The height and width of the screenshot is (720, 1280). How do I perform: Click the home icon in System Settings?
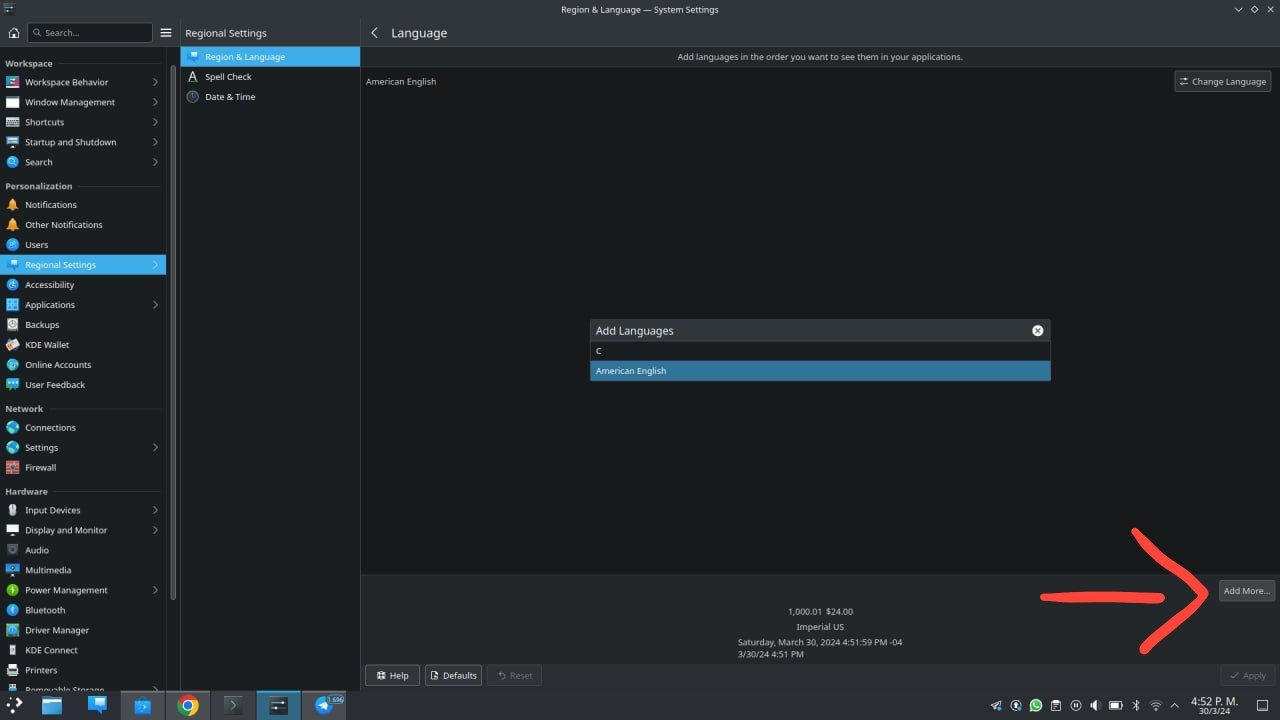13,33
